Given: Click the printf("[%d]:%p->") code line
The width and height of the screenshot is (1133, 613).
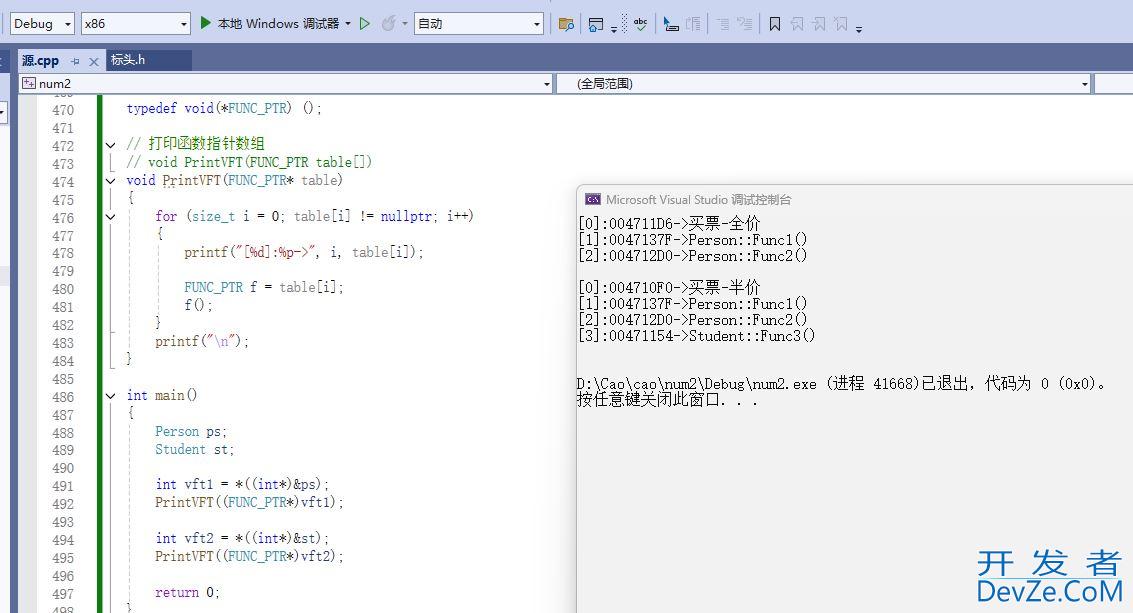Looking at the screenshot, I should (x=303, y=252).
